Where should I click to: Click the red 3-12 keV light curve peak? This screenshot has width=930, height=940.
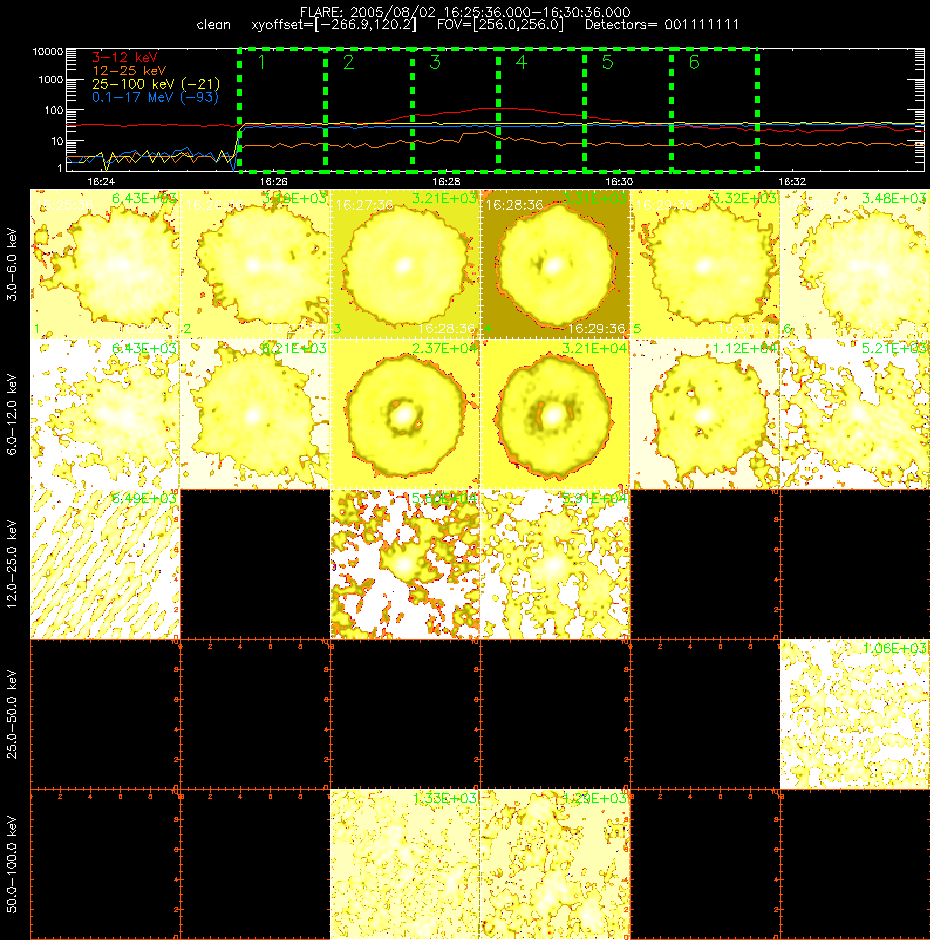pyautogui.click(x=499, y=109)
